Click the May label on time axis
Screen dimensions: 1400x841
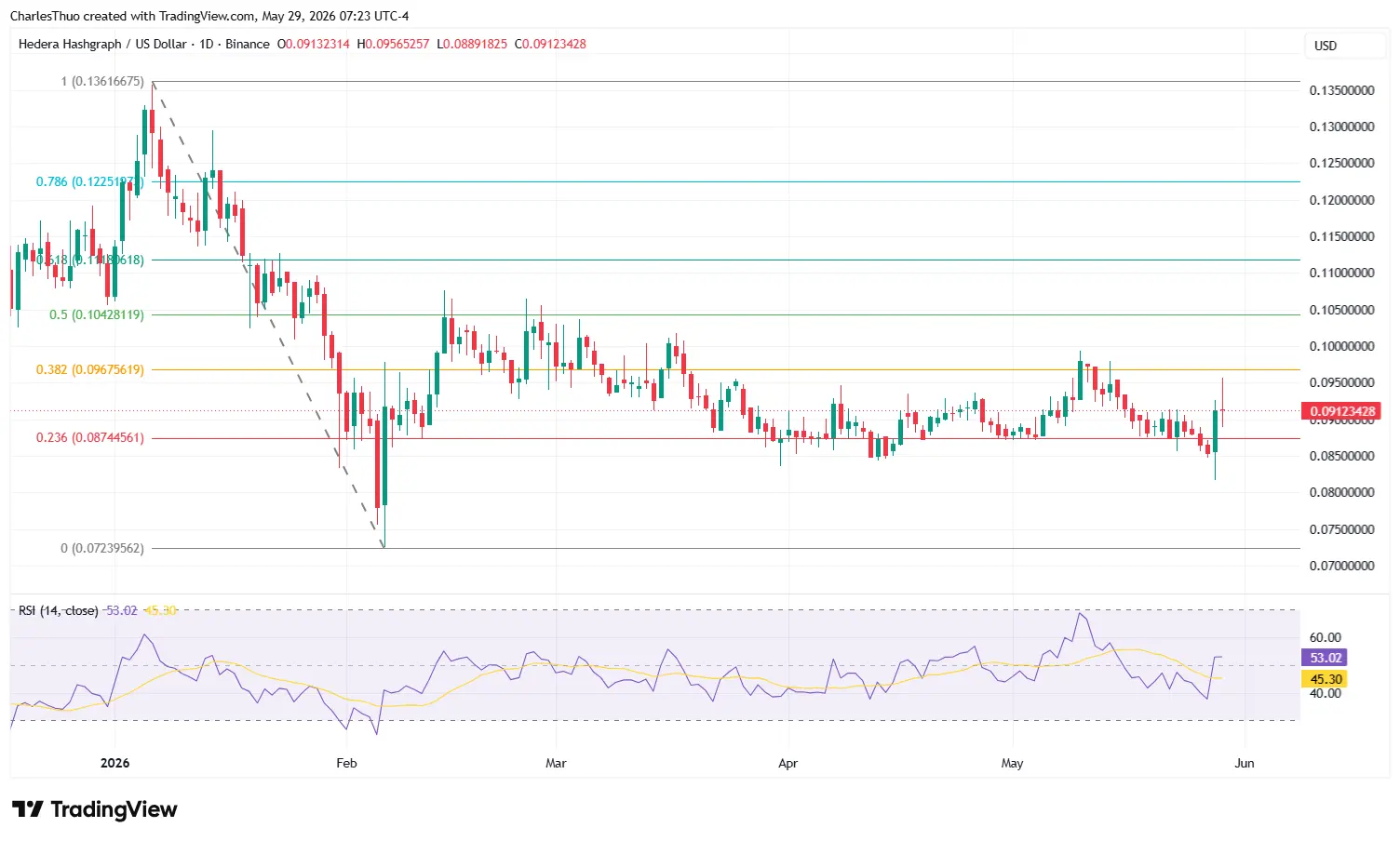pyautogui.click(x=1012, y=763)
